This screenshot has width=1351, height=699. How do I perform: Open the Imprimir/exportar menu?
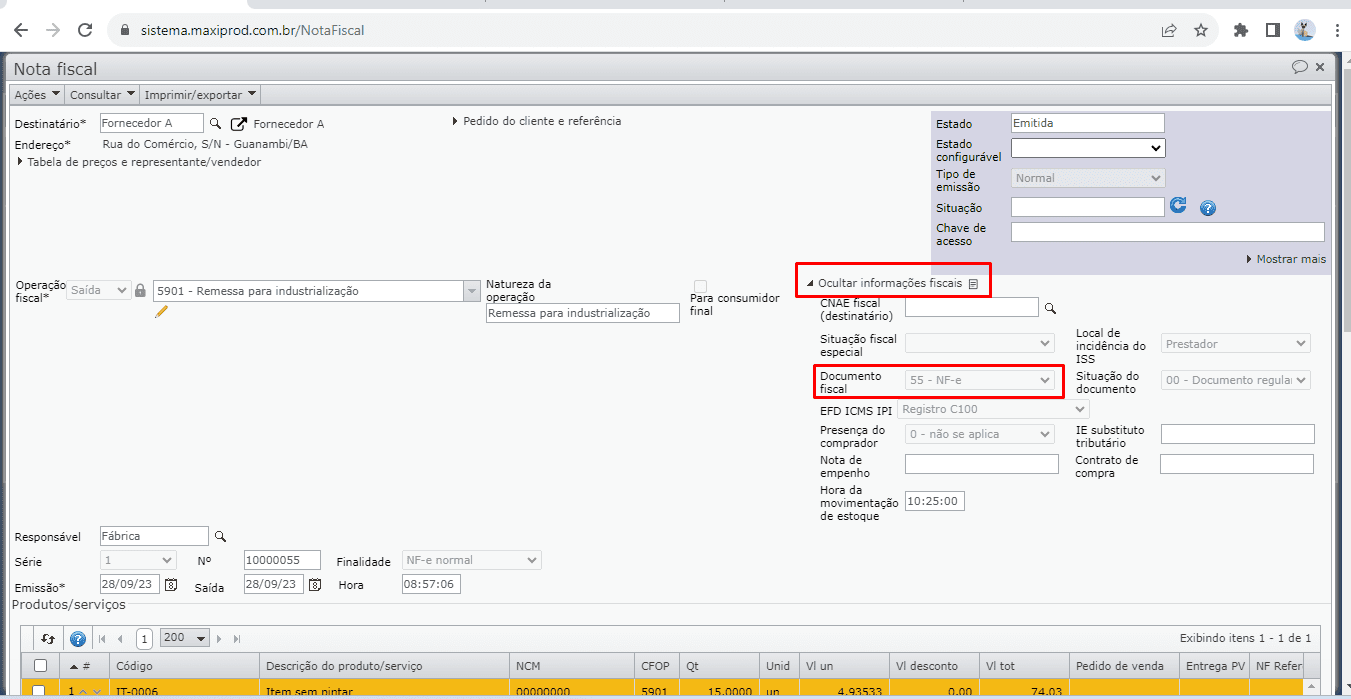coord(200,94)
